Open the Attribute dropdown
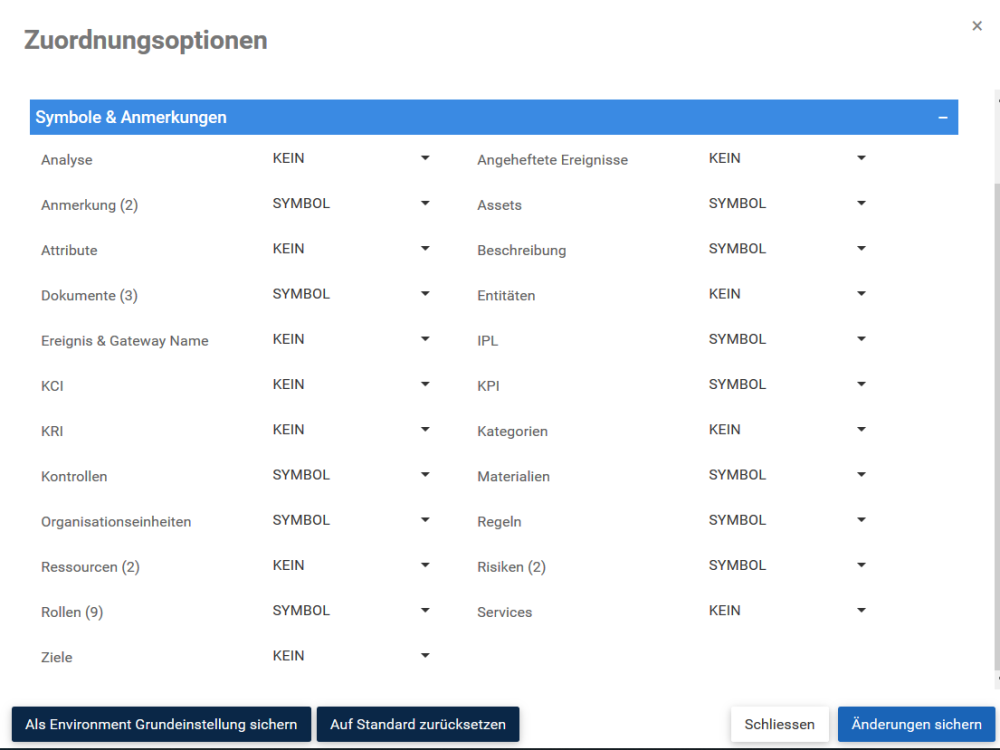This screenshot has height=750, width=1000. click(351, 249)
